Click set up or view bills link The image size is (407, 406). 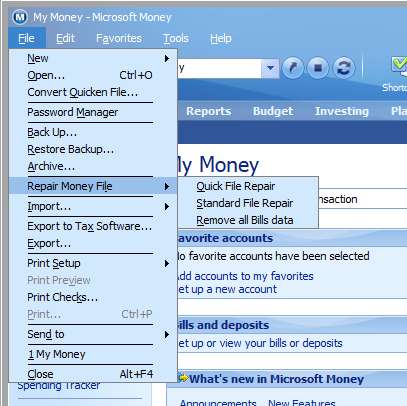(x=260, y=343)
